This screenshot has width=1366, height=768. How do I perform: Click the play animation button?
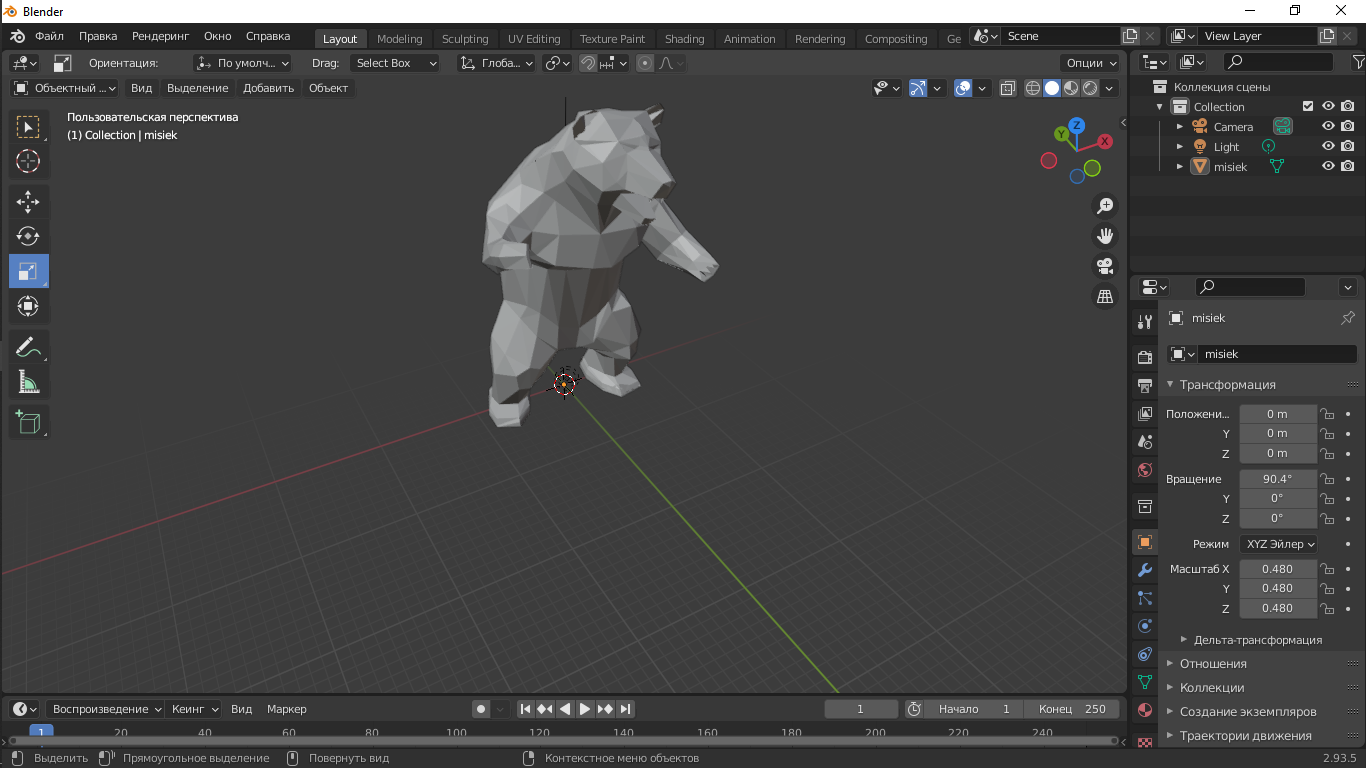click(x=585, y=709)
